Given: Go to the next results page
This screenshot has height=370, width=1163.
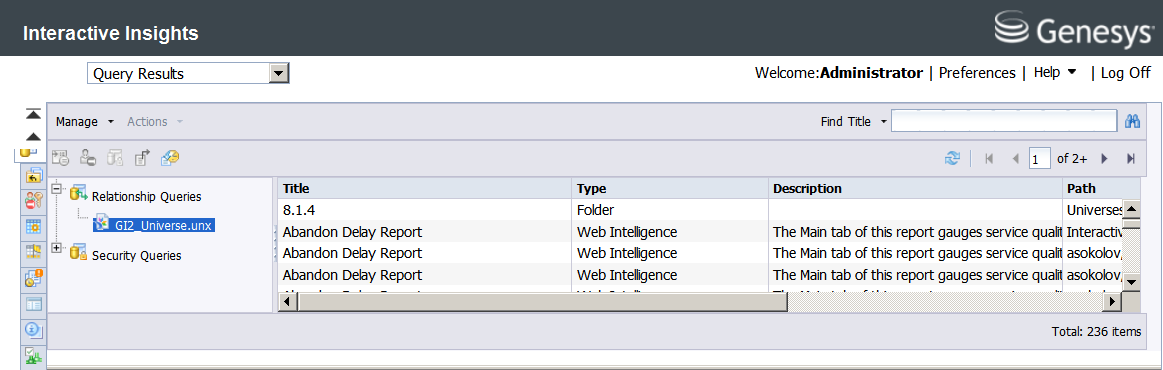Looking at the screenshot, I should click(x=1104, y=158).
